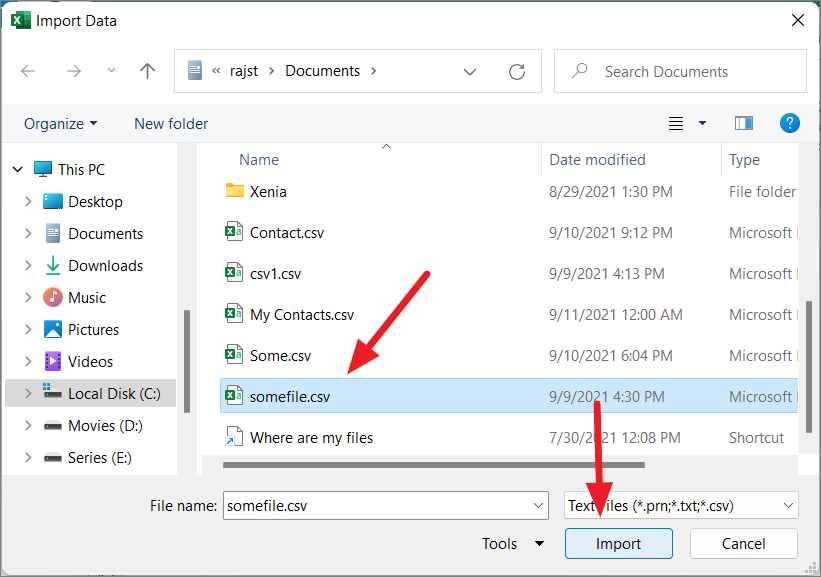Screen dimensions: 821x577
Task: Expand the Downloads tree item
Action: coord(28,265)
